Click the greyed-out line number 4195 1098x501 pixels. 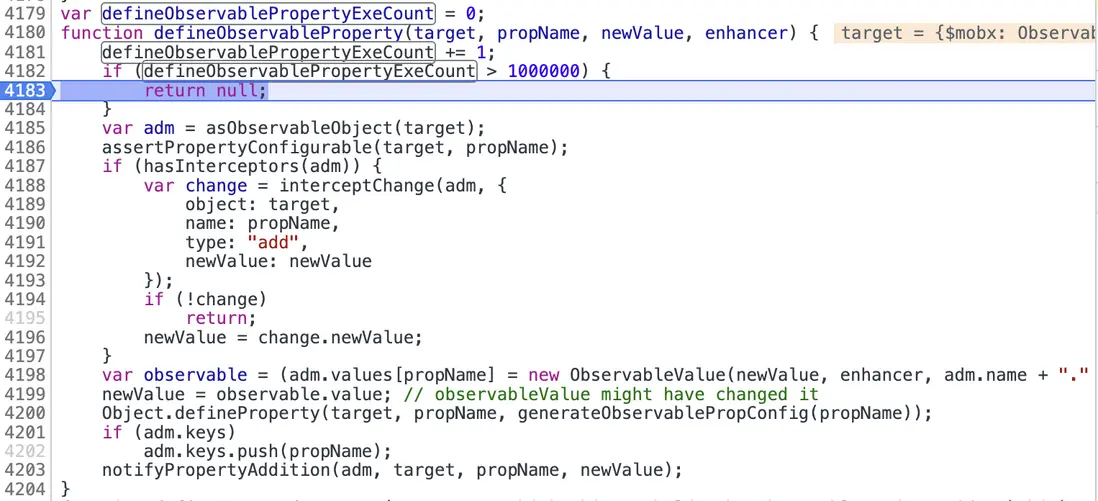tap(25, 318)
